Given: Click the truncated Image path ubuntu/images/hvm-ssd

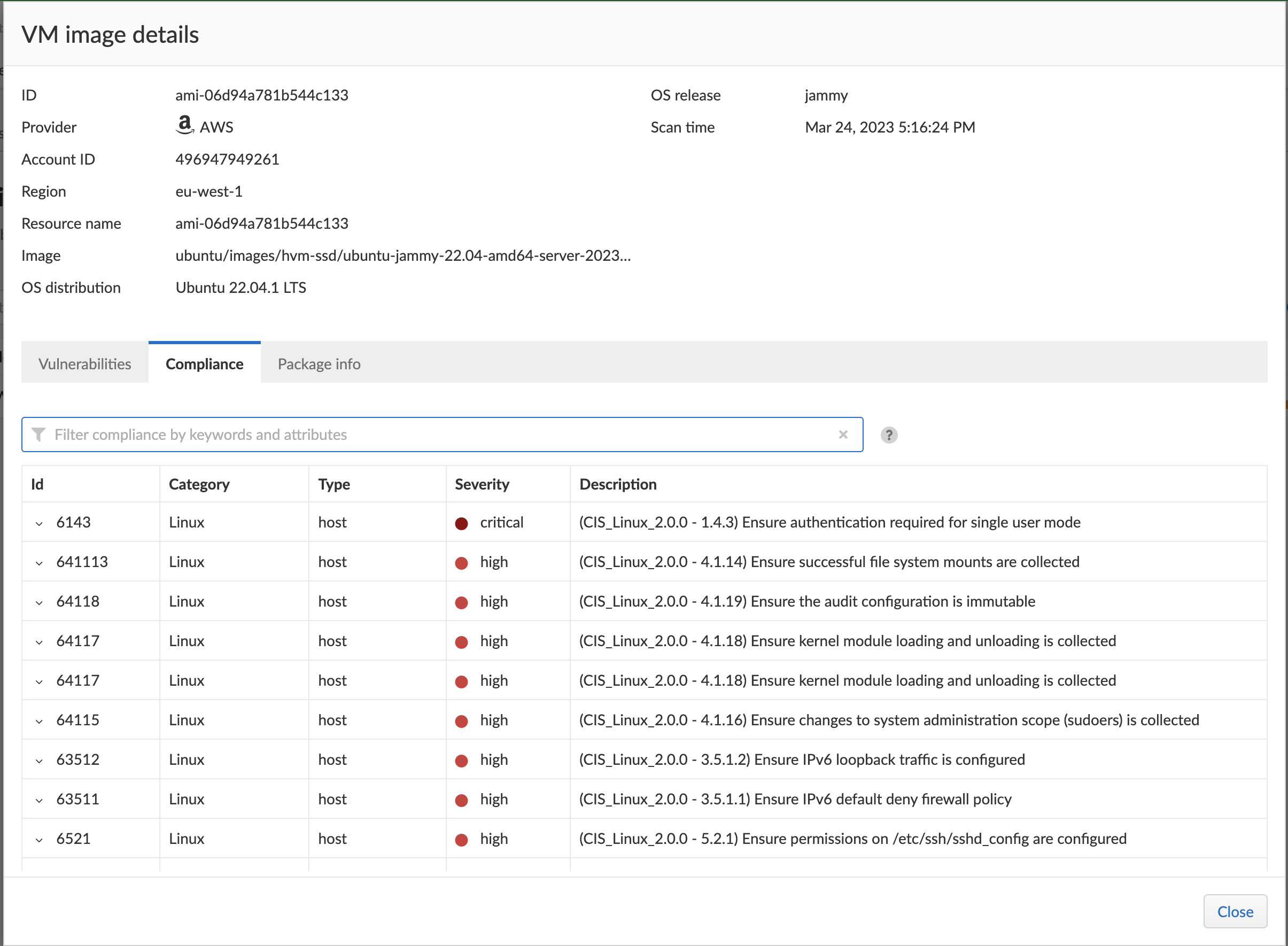Looking at the screenshot, I should [403, 255].
